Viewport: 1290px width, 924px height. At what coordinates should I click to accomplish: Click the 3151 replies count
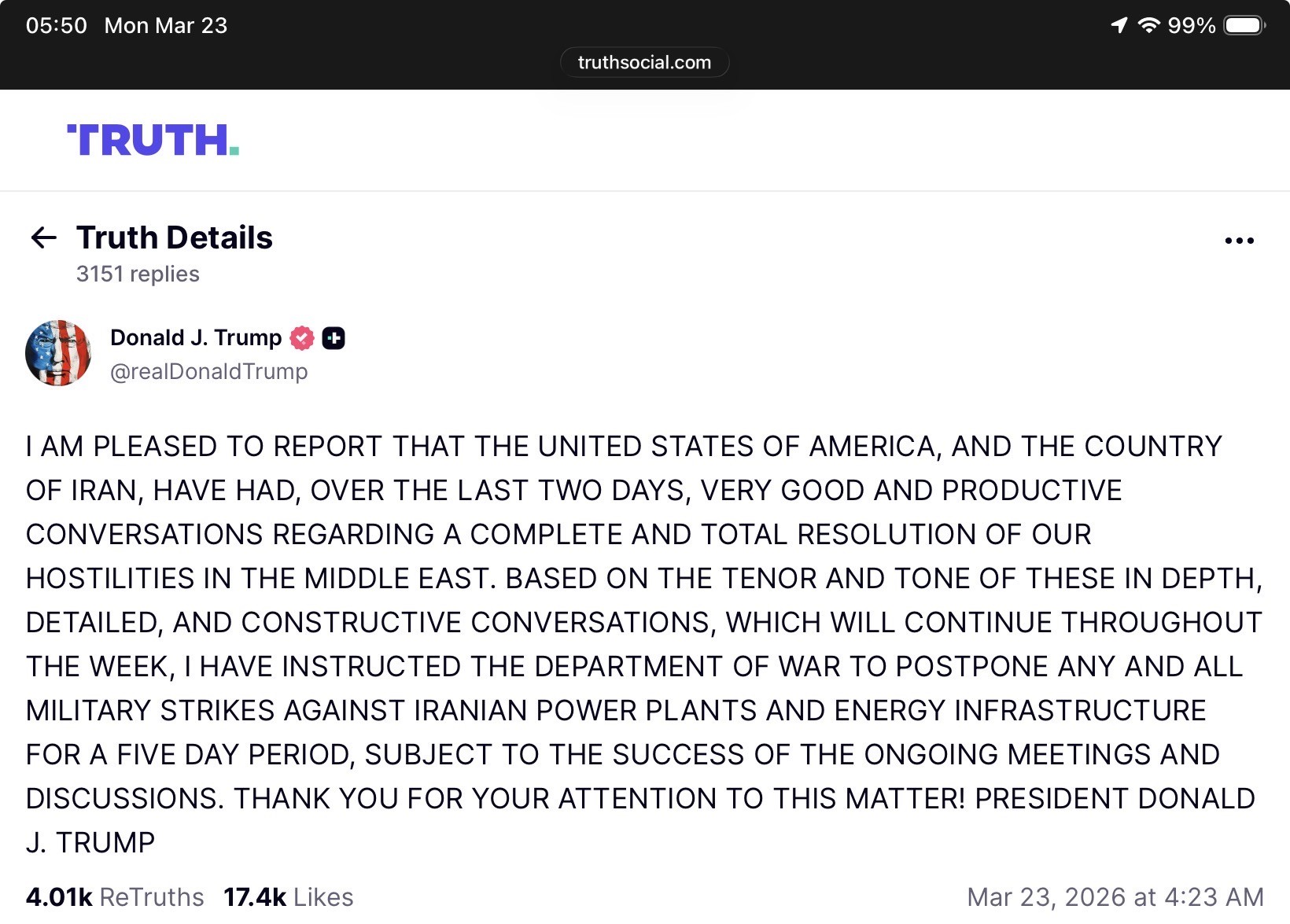point(138,274)
